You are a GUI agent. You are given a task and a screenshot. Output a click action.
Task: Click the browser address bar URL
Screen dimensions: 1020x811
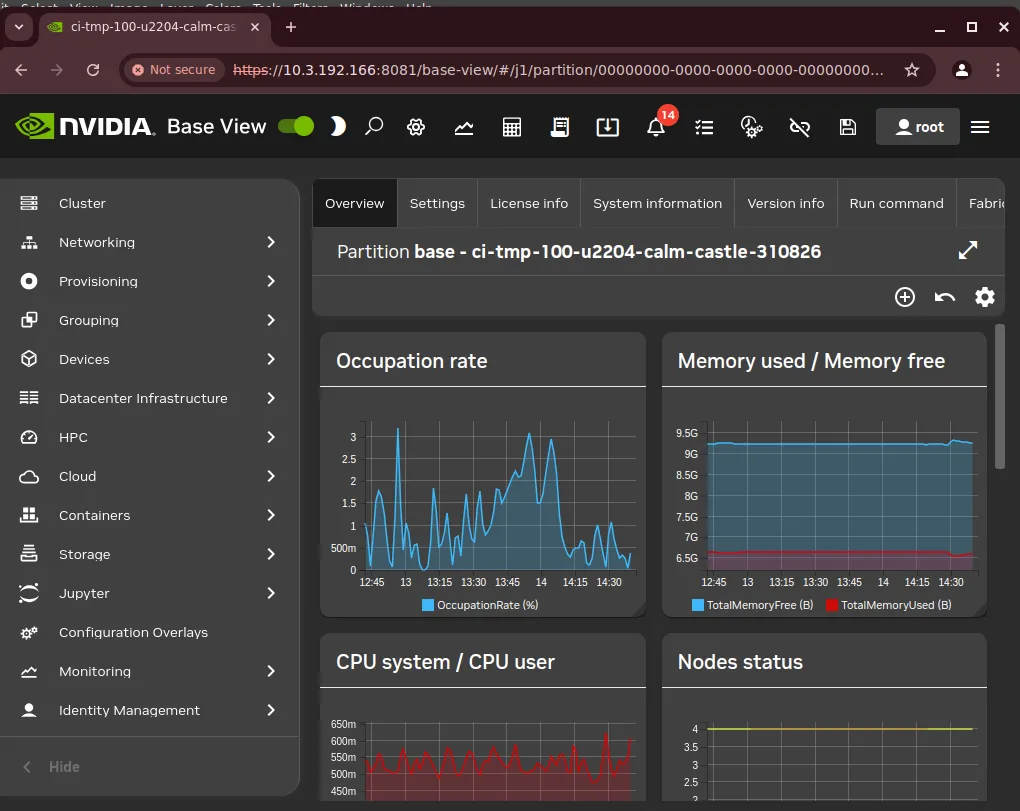point(558,70)
